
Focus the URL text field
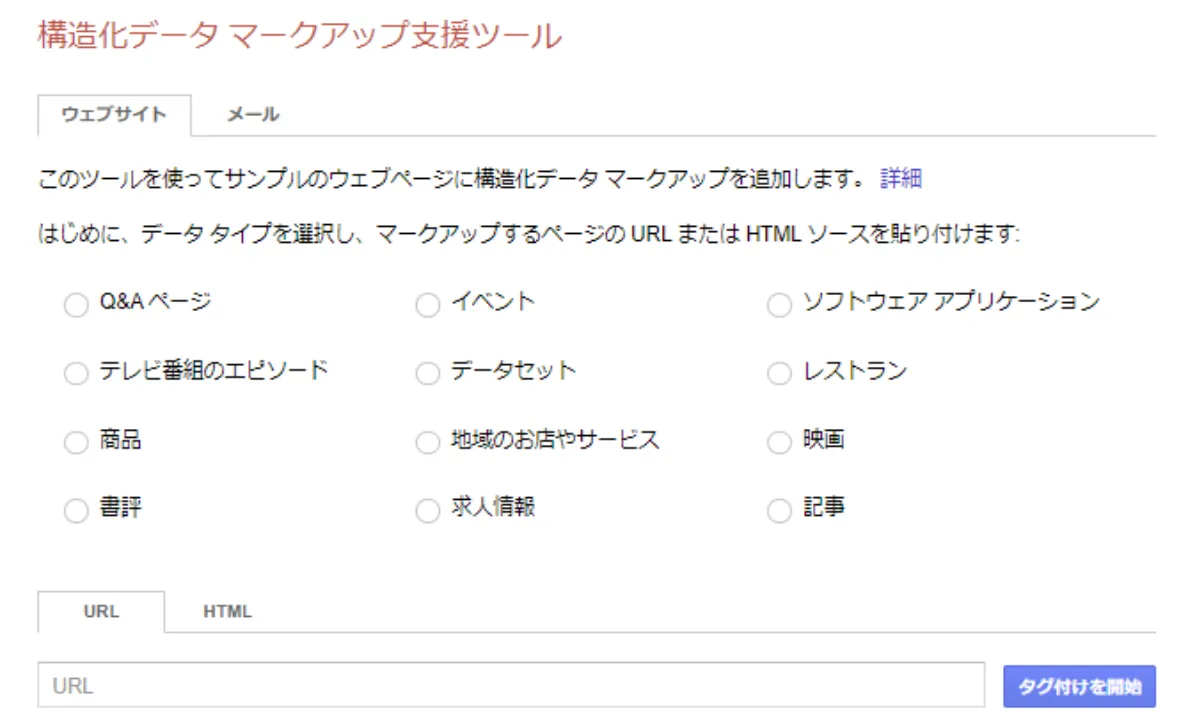(x=511, y=685)
